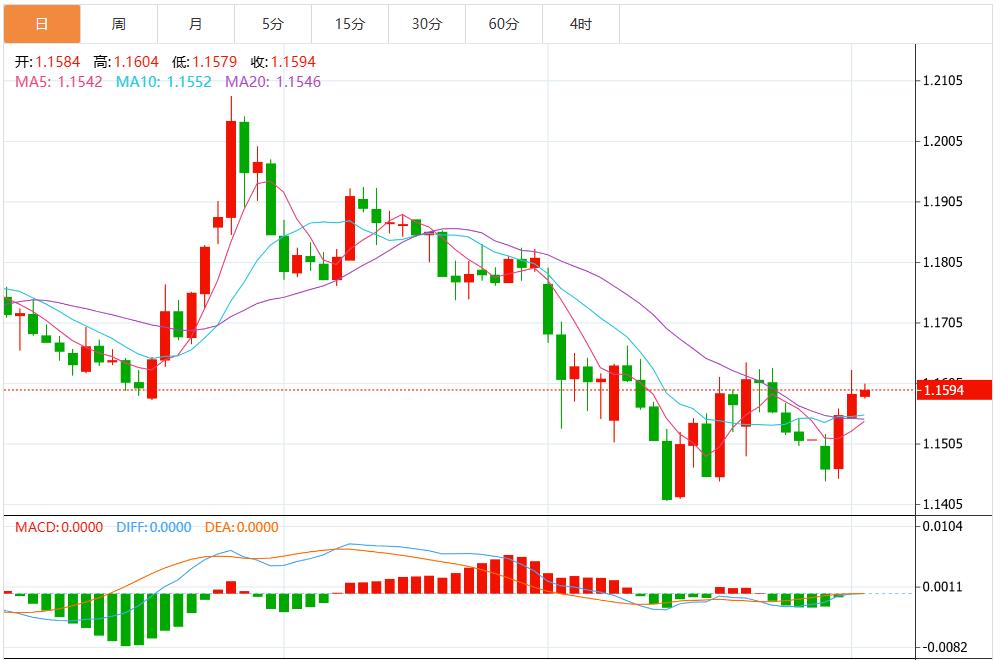Click the MA5: 1.1542 indicator label

pos(59,82)
